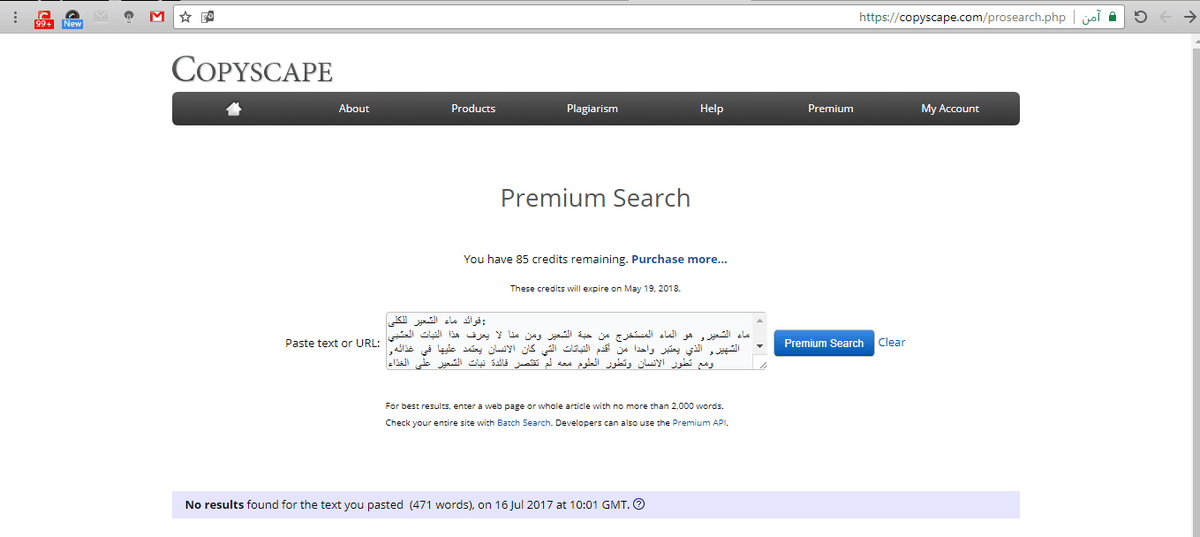Click the green secure padlock icon
The width and height of the screenshot is (1200, 537).
[1112, 17]
